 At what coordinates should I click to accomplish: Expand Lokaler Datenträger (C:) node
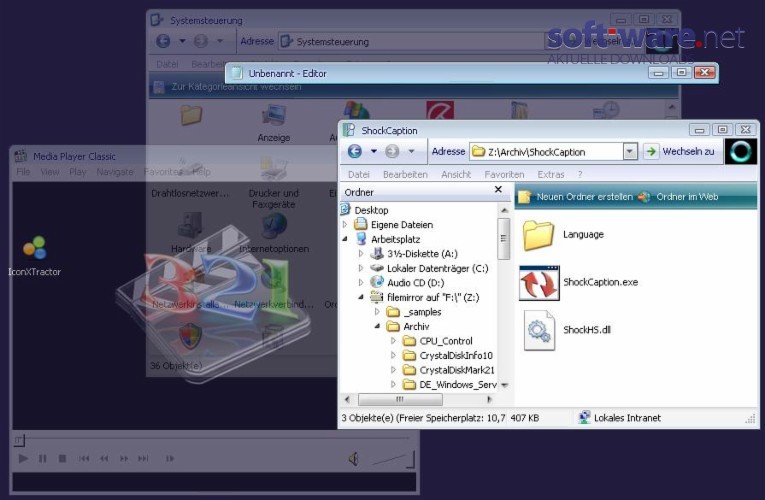click(361, 268)
